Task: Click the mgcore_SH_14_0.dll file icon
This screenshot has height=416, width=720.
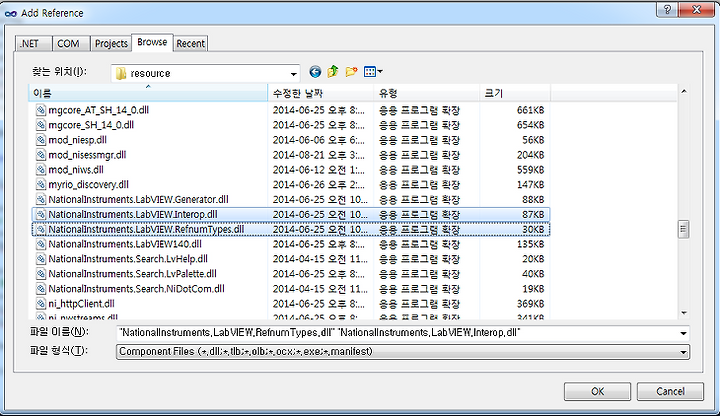Action: [41, 125]
